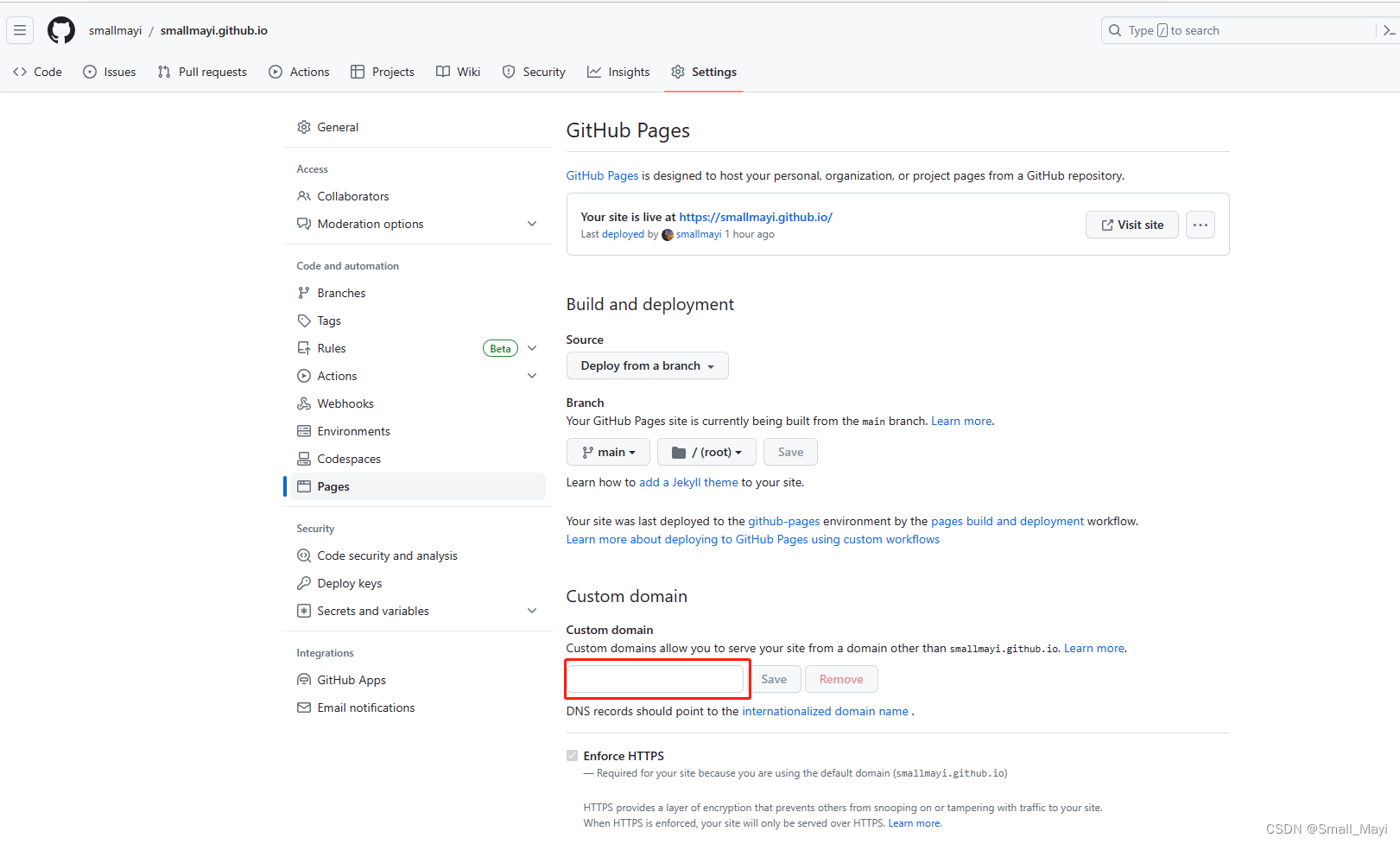
Task: Click the Secrets and variables asterisk icon
Action: click(304, 611)
